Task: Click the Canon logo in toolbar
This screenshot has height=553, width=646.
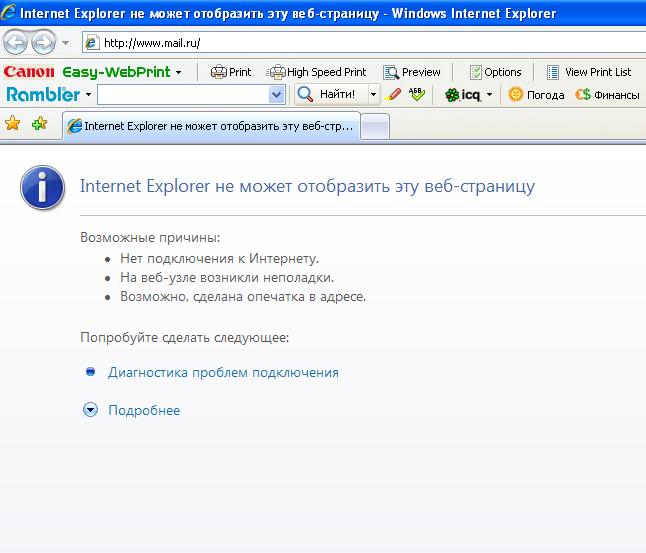Action: click(29, 72)
